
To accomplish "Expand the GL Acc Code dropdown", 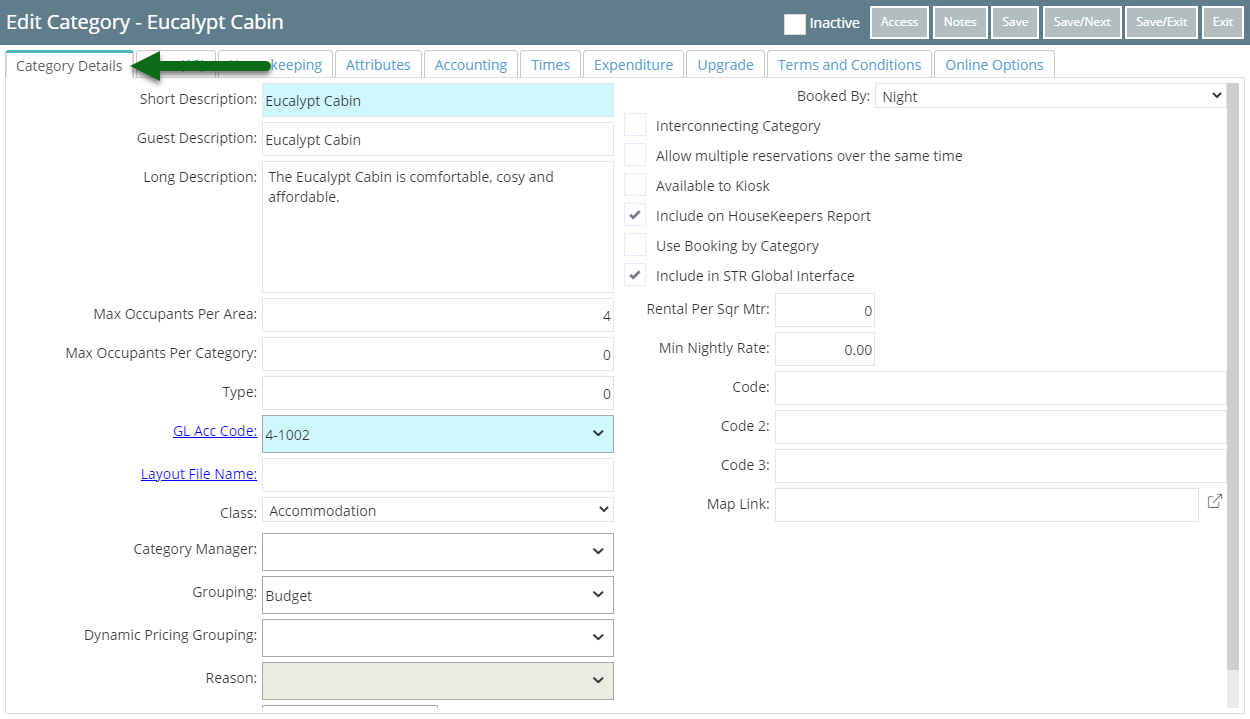I will click(438, 434).
